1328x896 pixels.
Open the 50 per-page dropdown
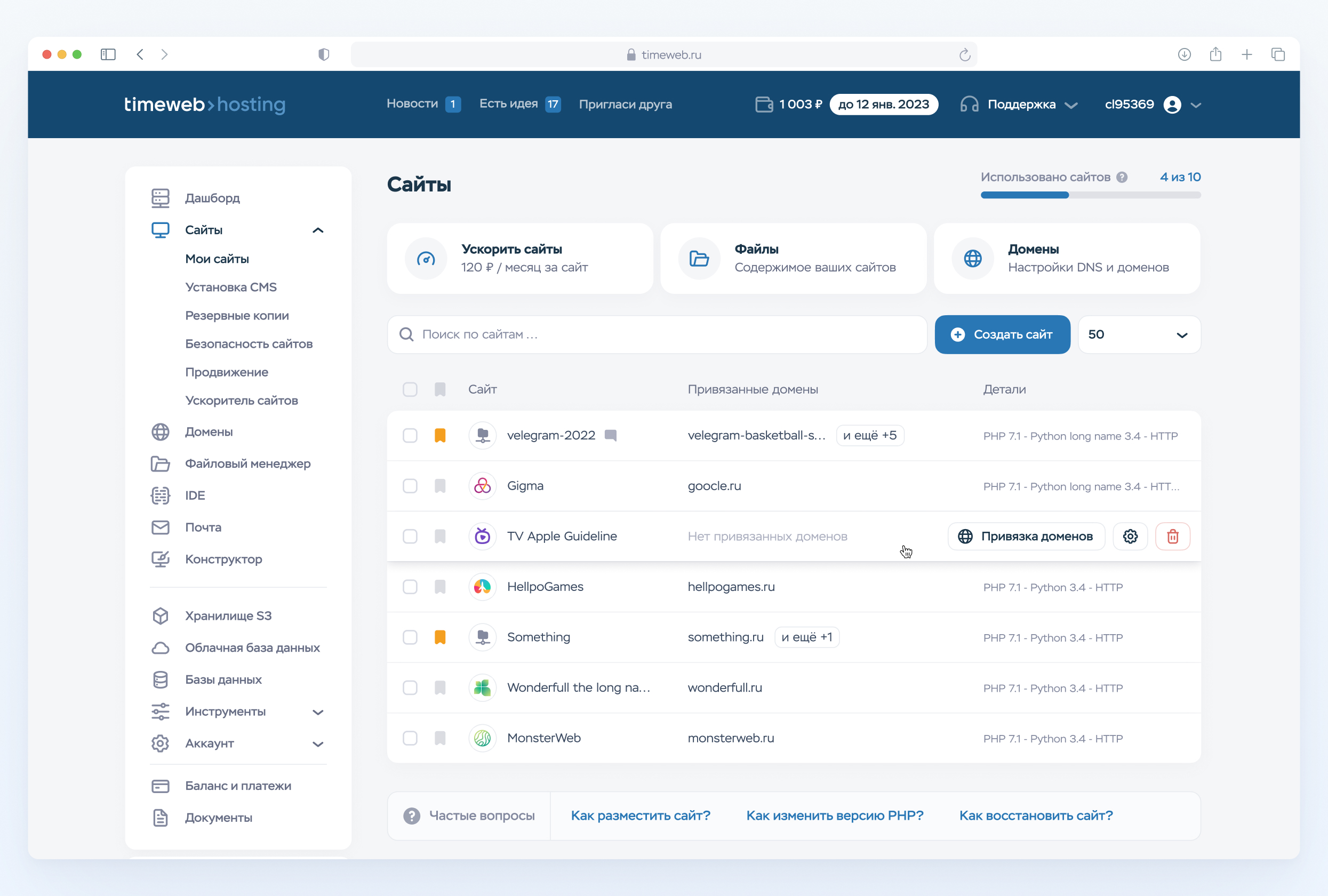(x=1138, y=334)
